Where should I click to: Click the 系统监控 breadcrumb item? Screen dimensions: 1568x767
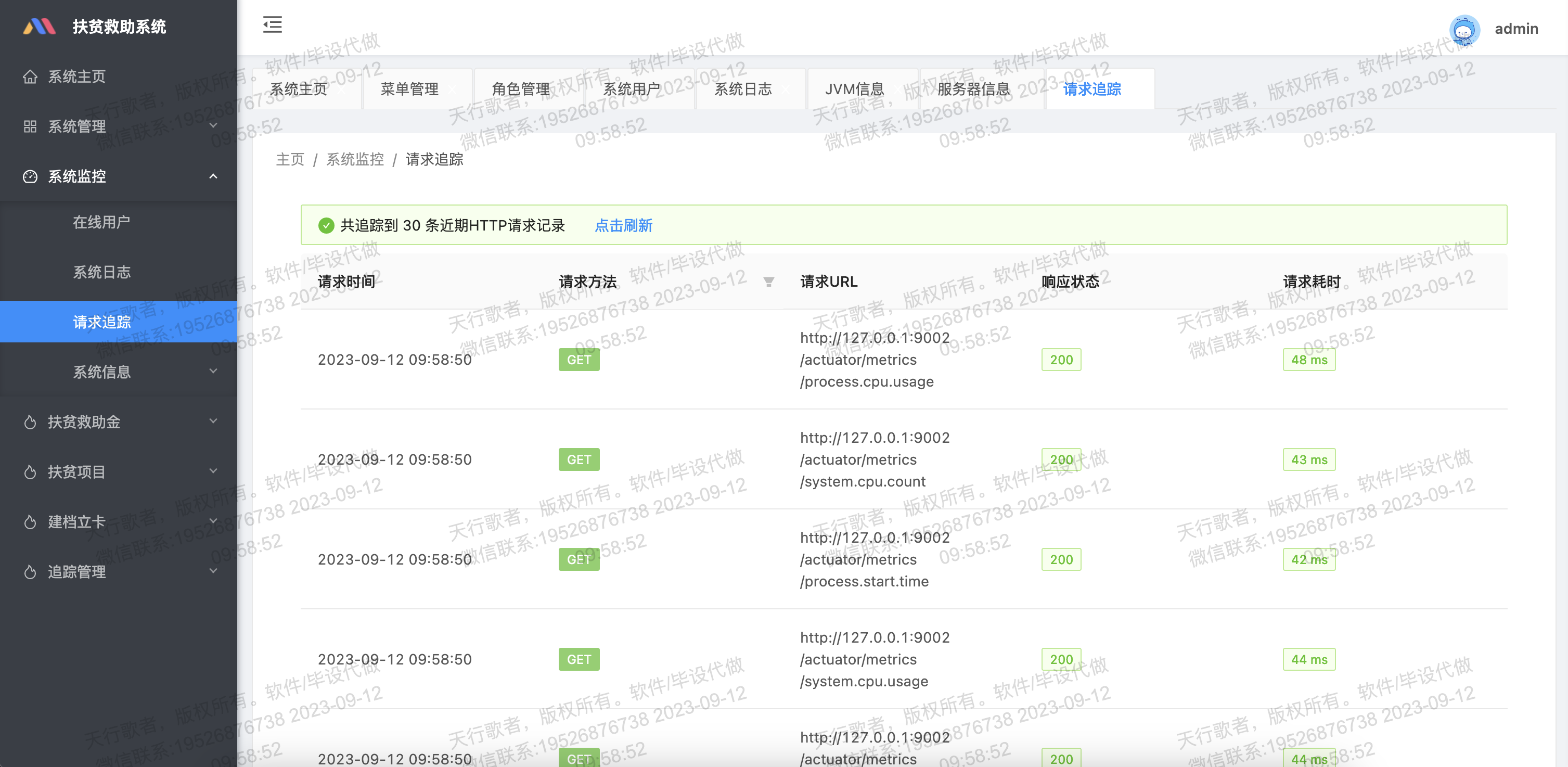point(355,159)
